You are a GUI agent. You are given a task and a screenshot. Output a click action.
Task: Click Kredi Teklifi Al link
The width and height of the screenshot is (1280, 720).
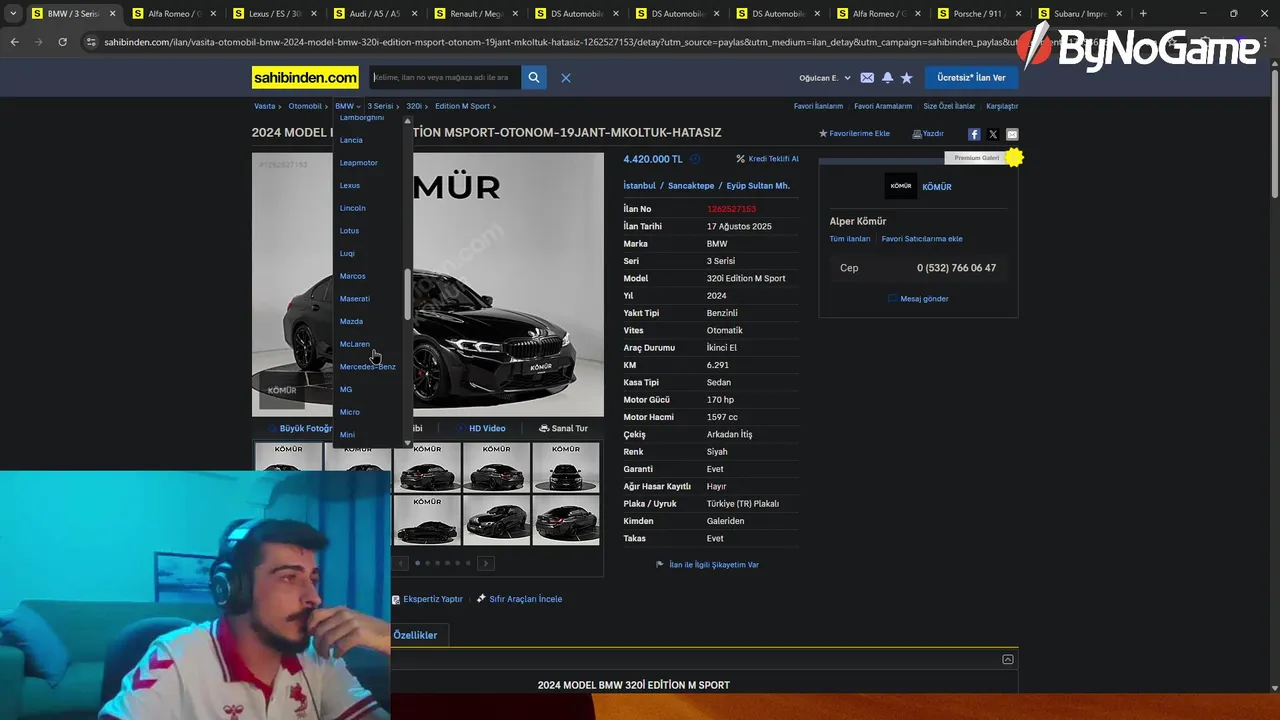click(x=768, y=159)
